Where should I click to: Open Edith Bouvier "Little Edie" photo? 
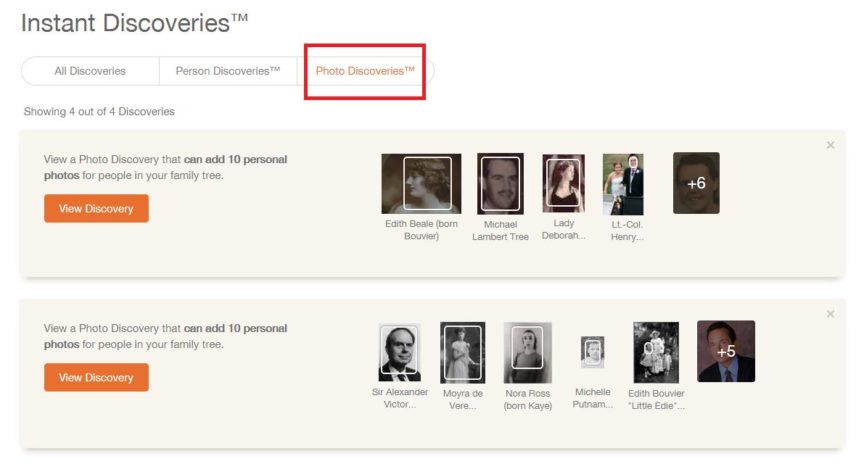[x=656, y=352]
